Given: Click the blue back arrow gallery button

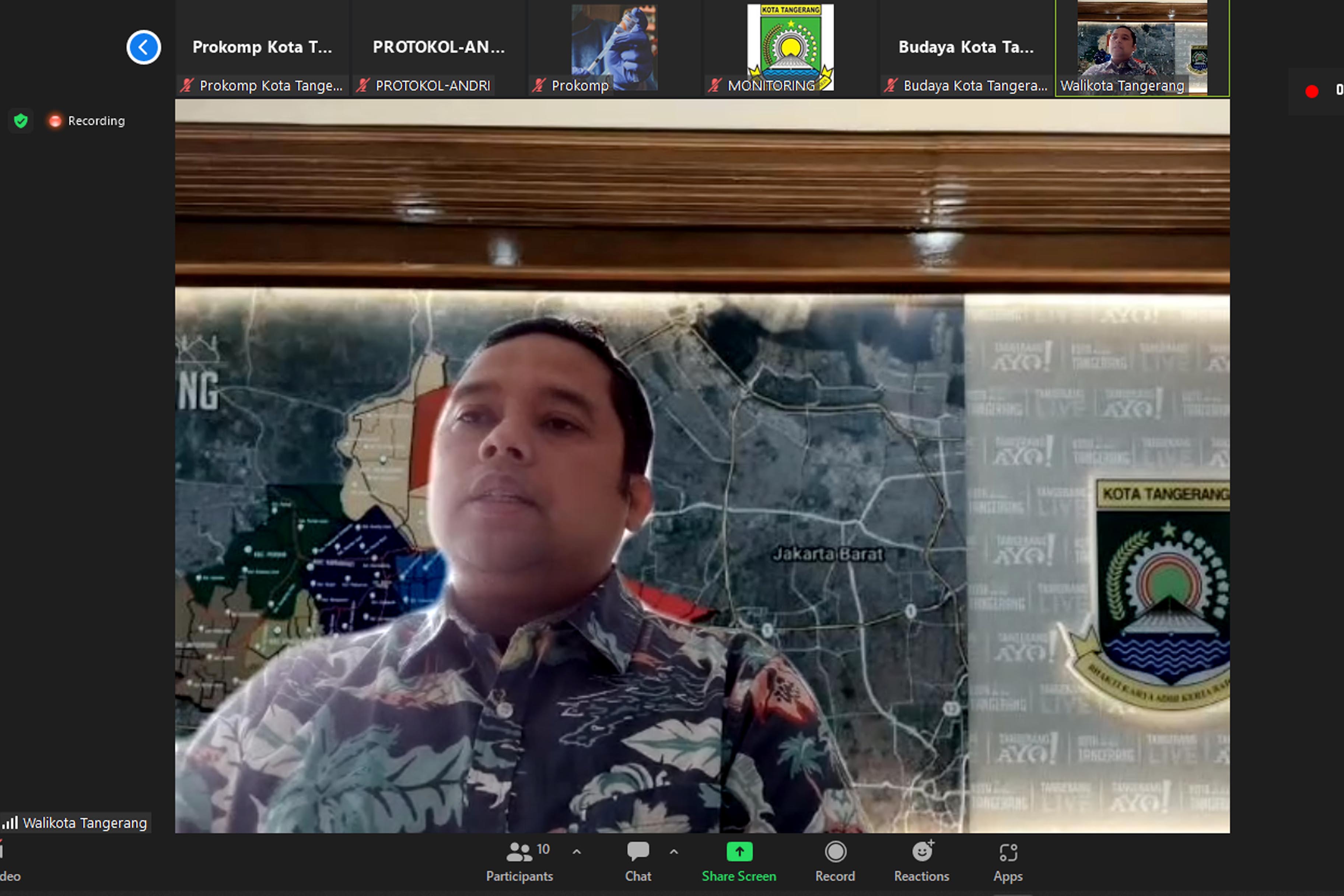Looking at the screenshot, I should [143, 47].
